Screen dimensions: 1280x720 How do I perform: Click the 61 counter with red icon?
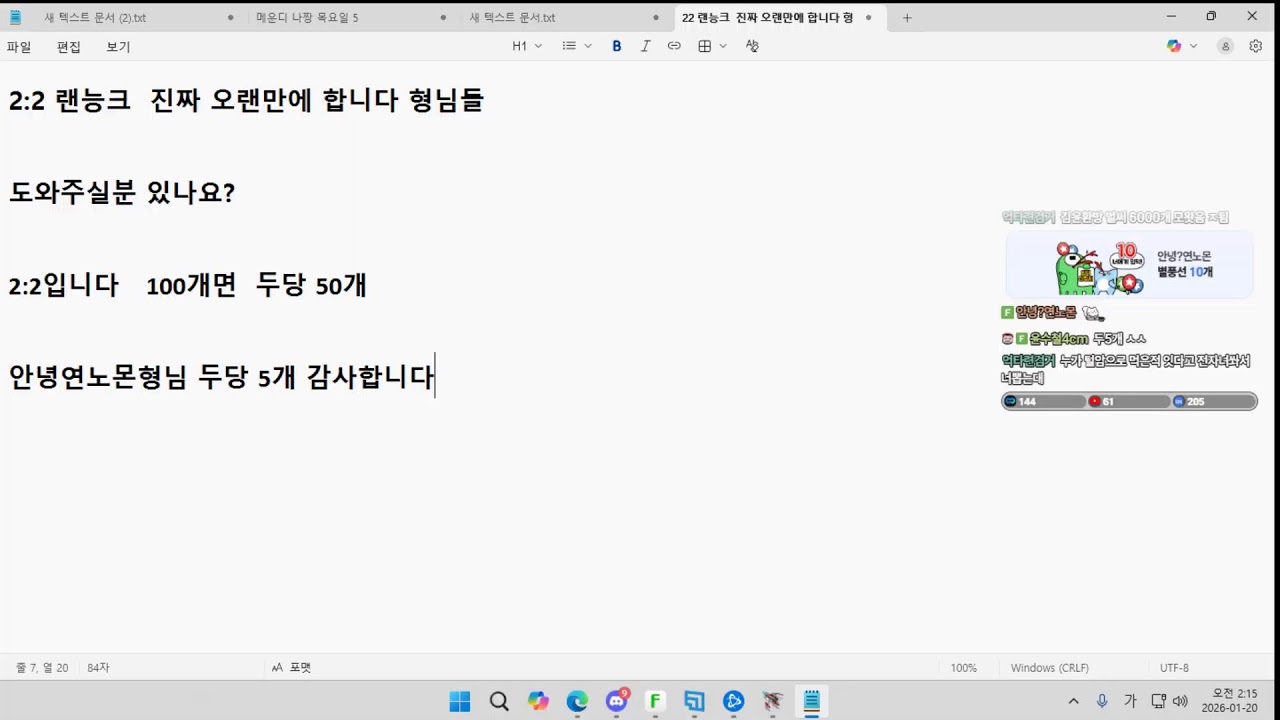point(1129,401)
